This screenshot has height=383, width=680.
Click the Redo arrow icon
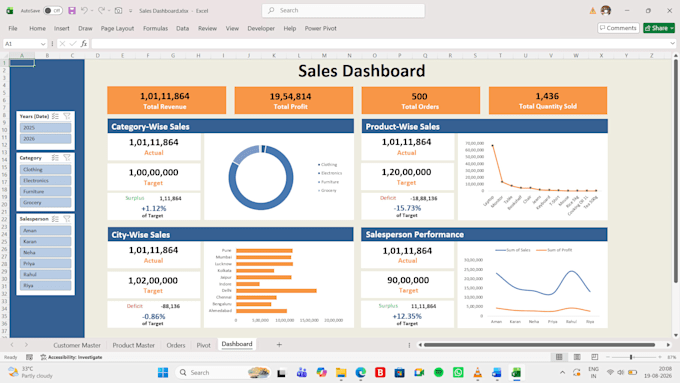click(101, 10)
